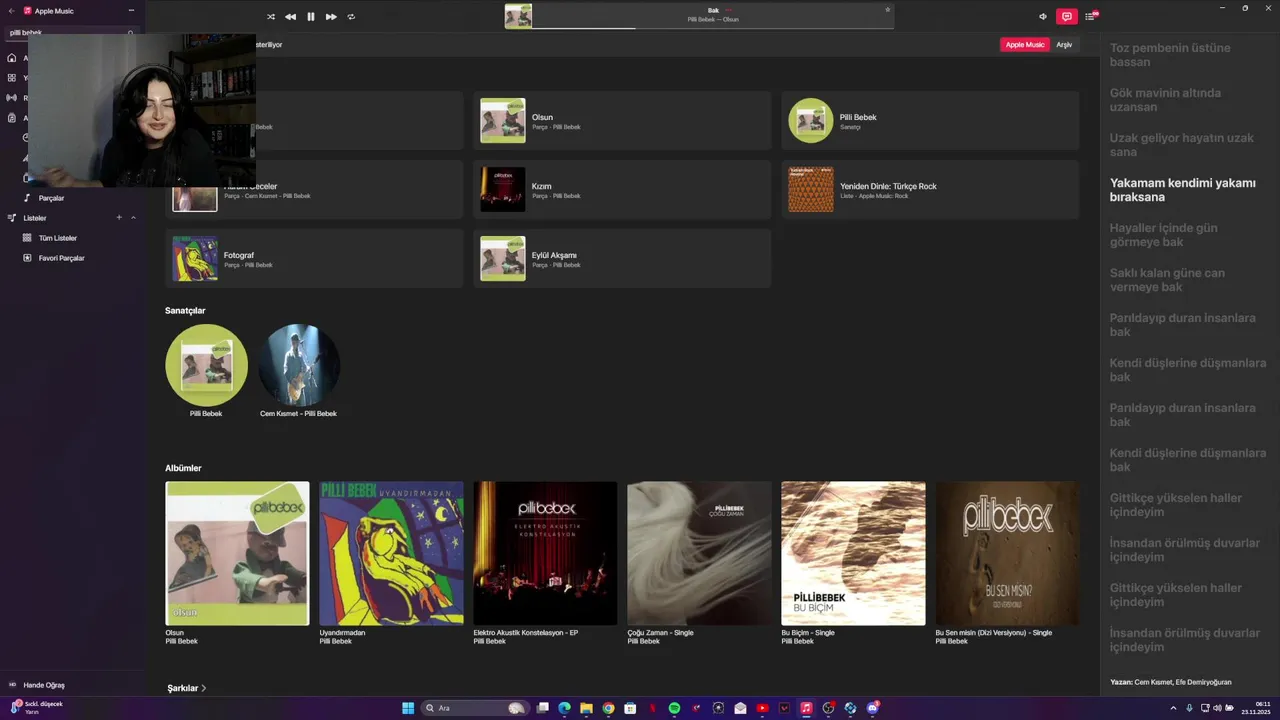The width and height of the screenshot is (1280, 720).
Task: Click the now playing album thumbnail
Action: [x=518, y=16]
